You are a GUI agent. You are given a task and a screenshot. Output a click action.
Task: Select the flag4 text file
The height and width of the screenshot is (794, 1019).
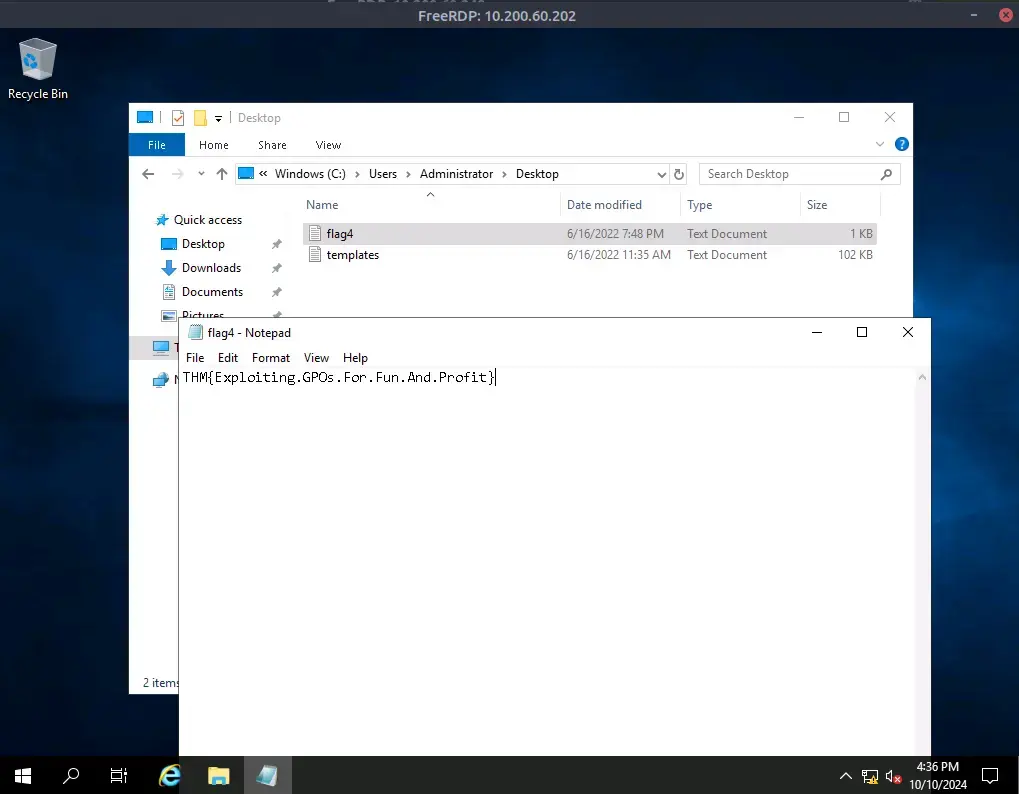(589, 234)
